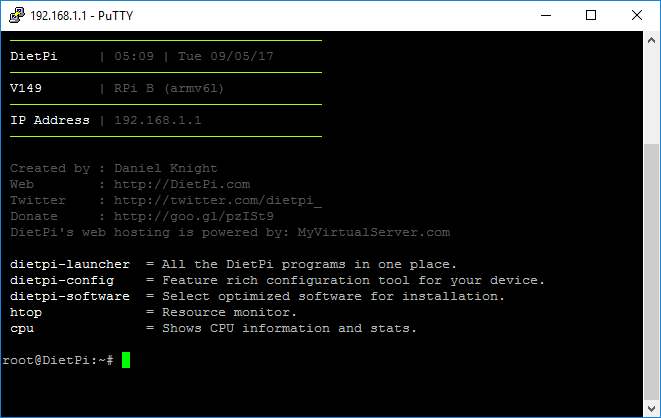Click the dietpi-launcher command name
Viewport: 661px width, 418px height.
click(70, 265)
